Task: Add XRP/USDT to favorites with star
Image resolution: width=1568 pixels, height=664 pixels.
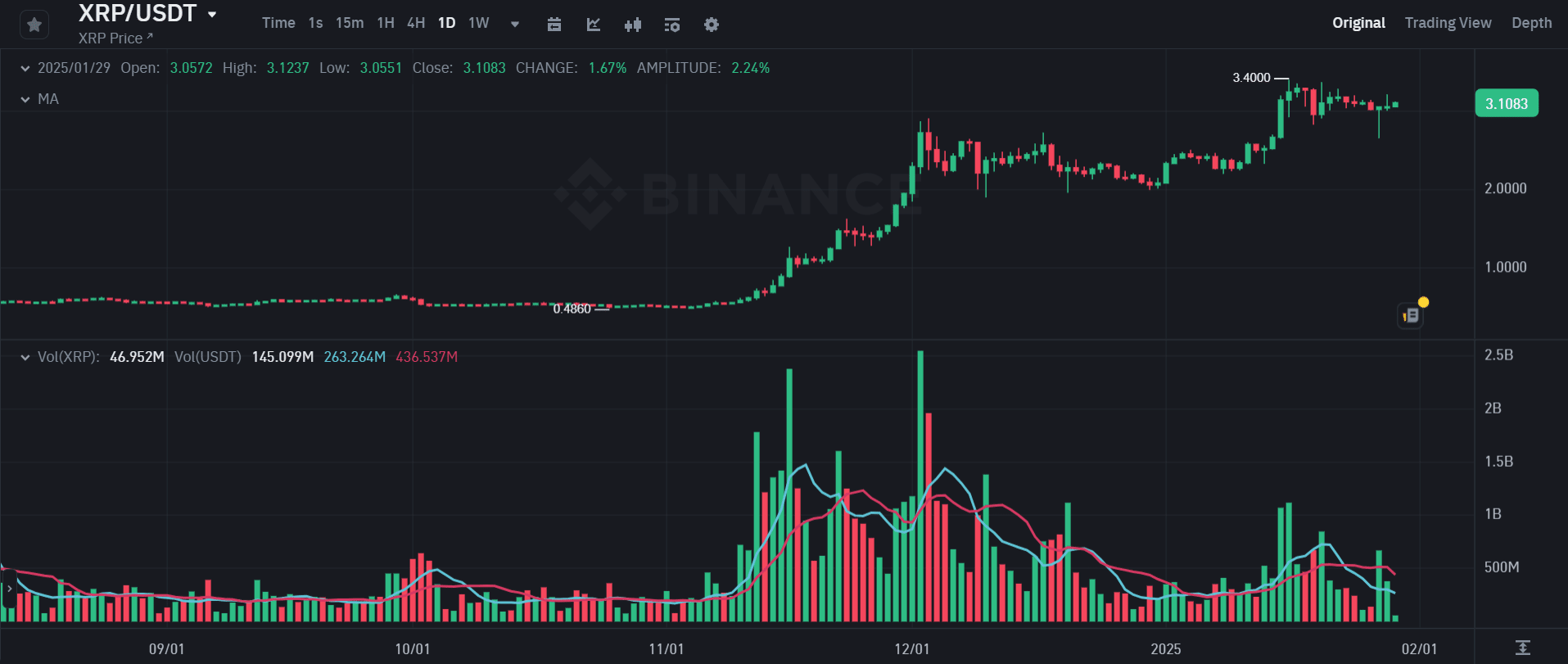Action: coord(34,25)
